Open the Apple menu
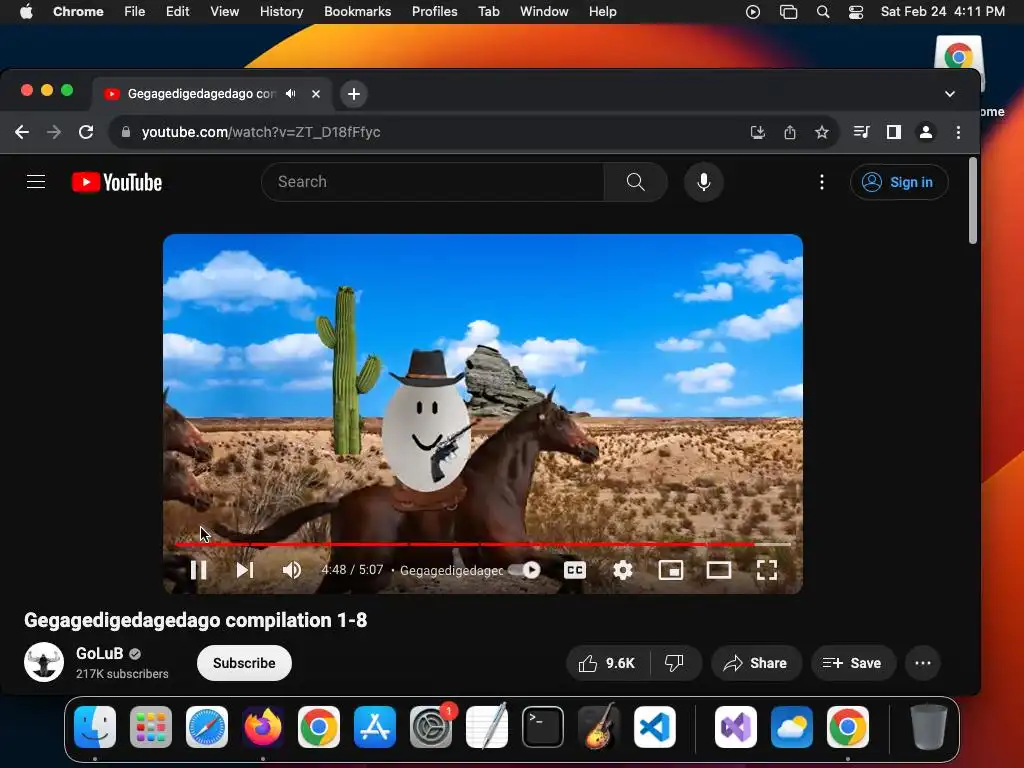The width and height of the screenshot is (1024, 768). click(26, 12)
